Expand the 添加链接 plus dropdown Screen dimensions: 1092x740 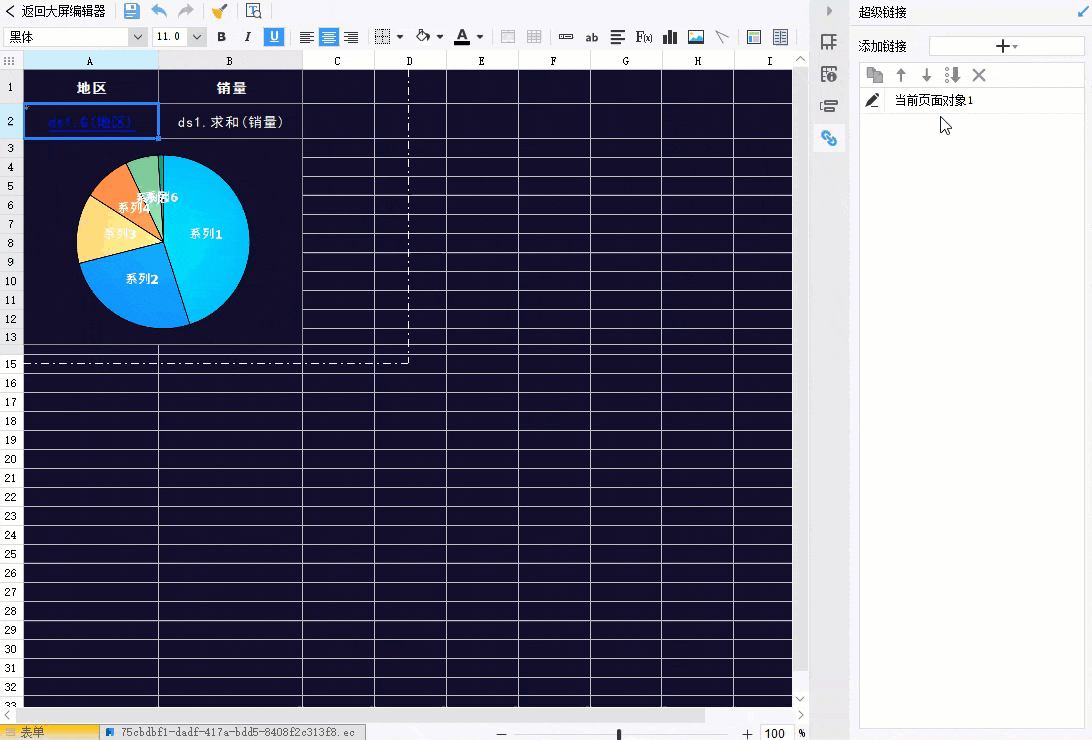click(x=1006, y=47)
